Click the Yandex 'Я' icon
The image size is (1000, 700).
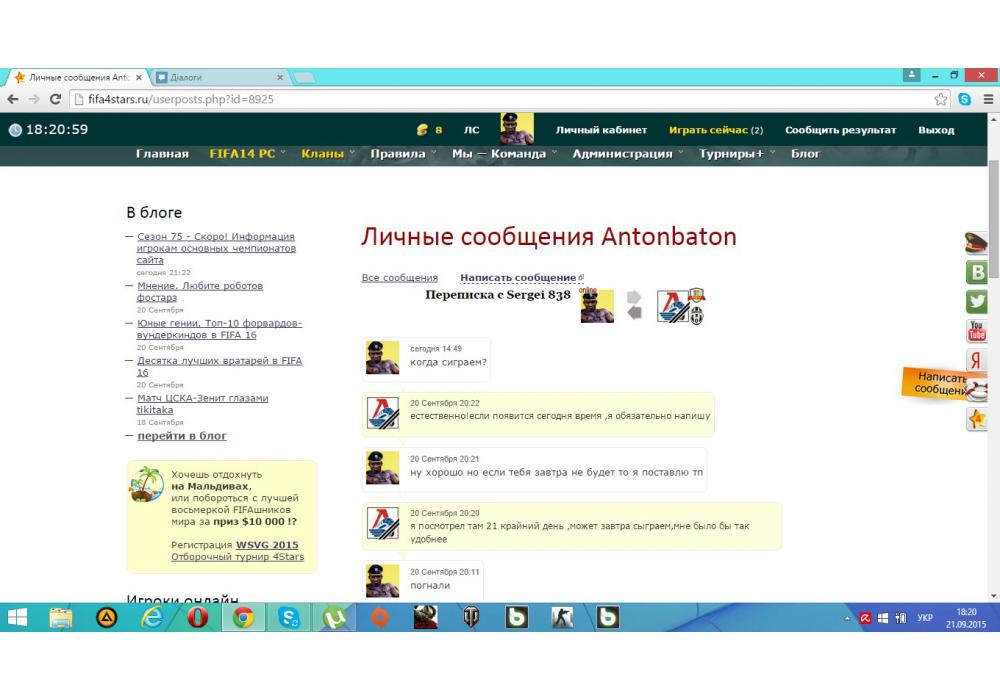coord(978,360)
